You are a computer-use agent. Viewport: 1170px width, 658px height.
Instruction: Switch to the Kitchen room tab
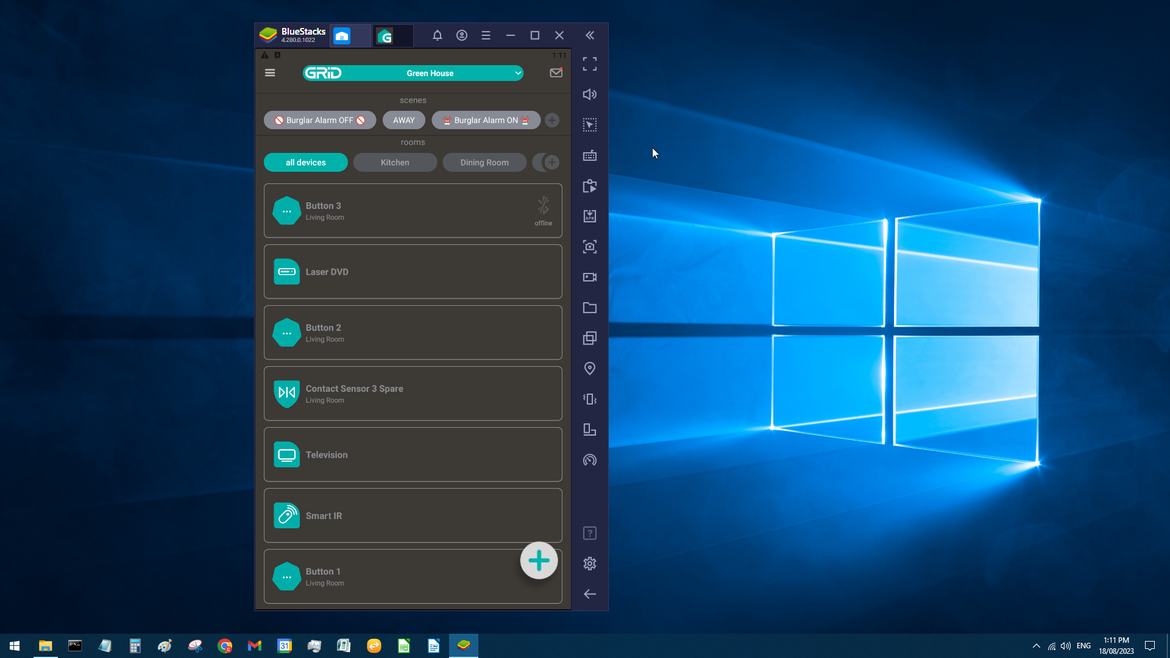point(395,162)
